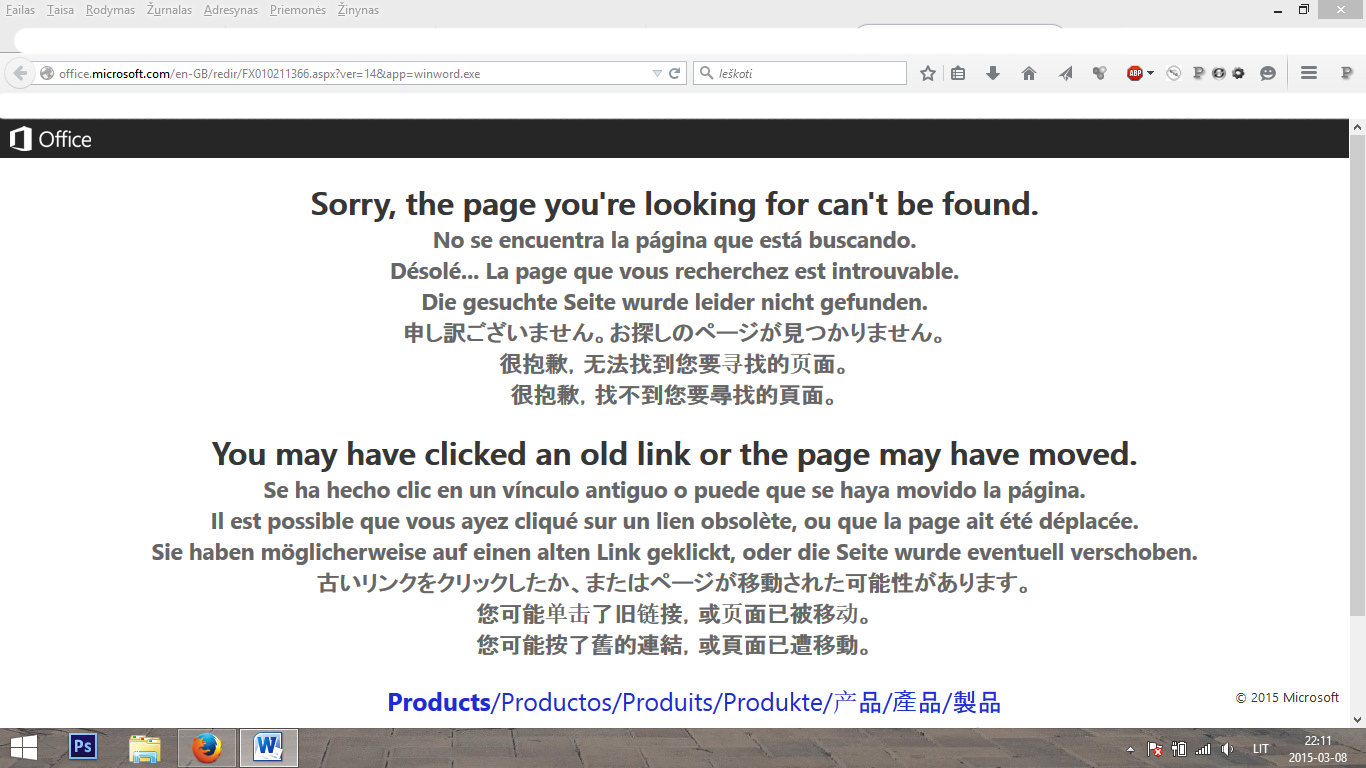Go to the home page icon
This screenshot has width=1366, height=768.
point(1029,73)
